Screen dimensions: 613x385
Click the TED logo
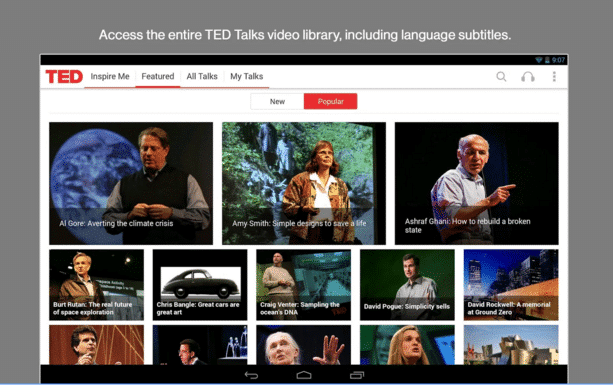[64, 76]
